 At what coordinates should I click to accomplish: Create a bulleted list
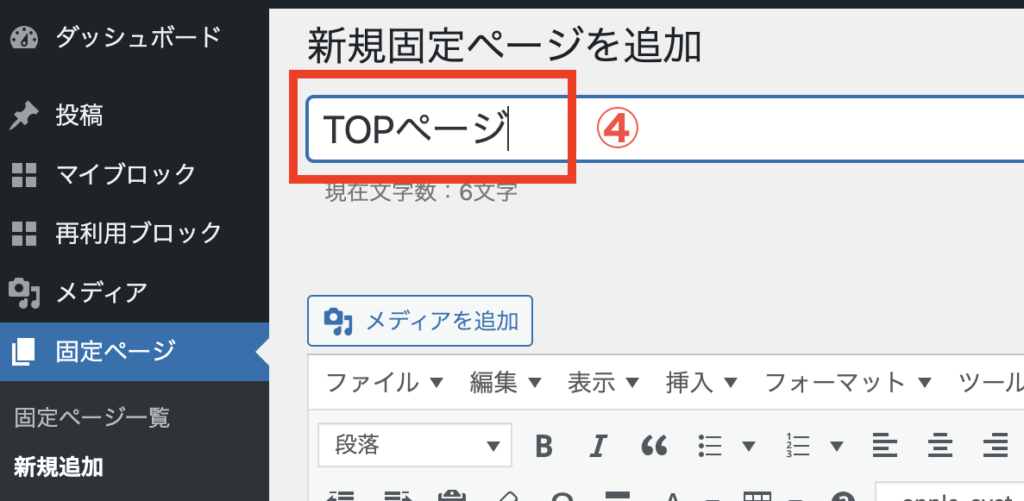point(709,446)
